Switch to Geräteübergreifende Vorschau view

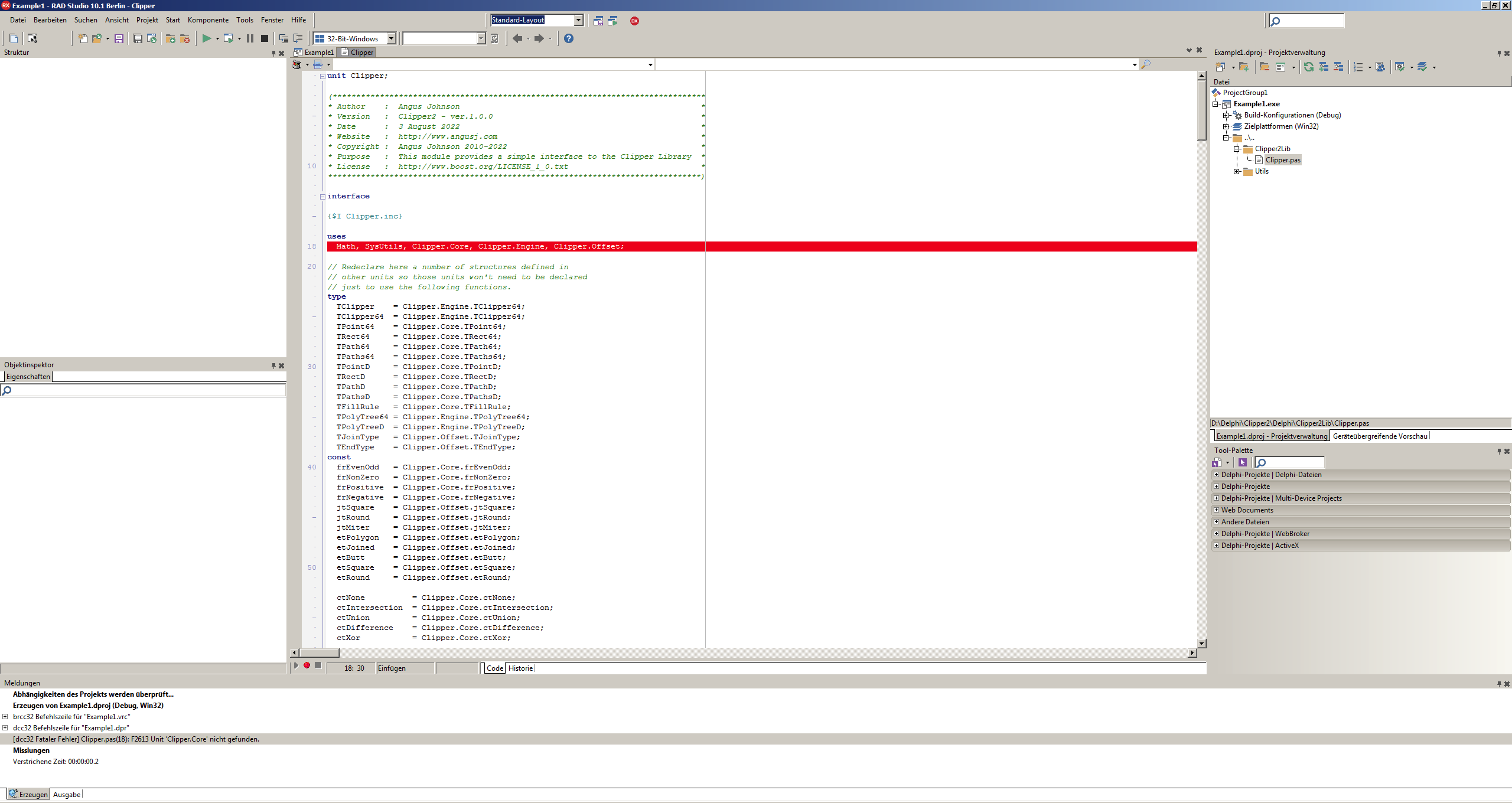pyautogui.click(x=1380, y=436)
